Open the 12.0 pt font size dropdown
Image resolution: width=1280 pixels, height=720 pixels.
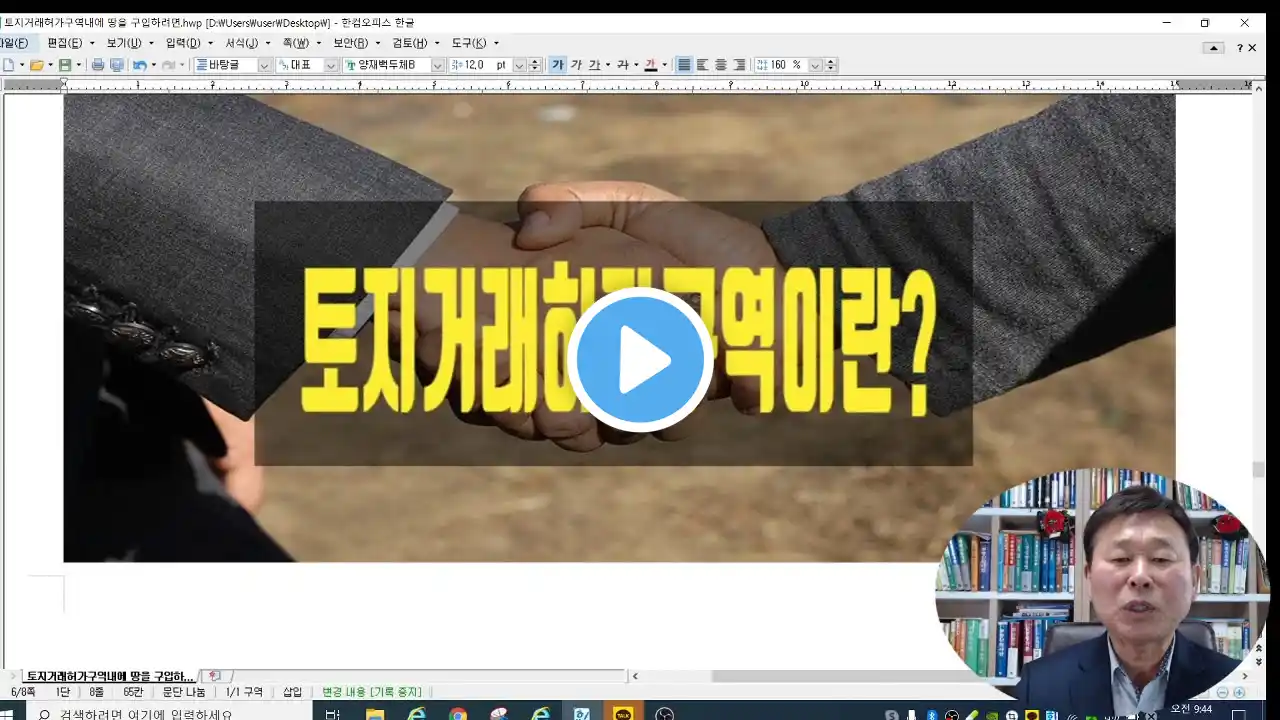point(519,65)
